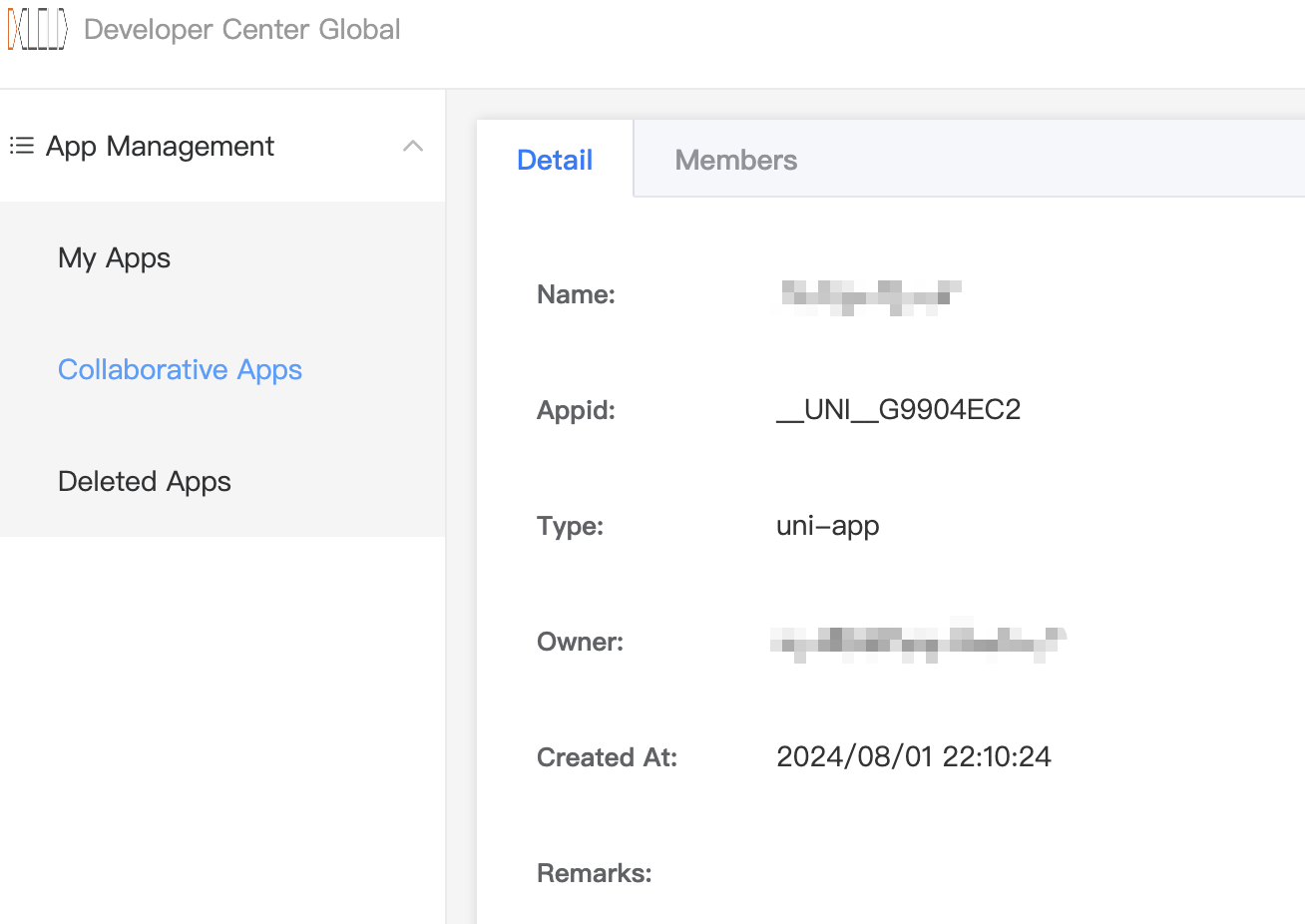Click the App Management list icon
This screenshot has height=924, width=1305.
click(22, 147)
